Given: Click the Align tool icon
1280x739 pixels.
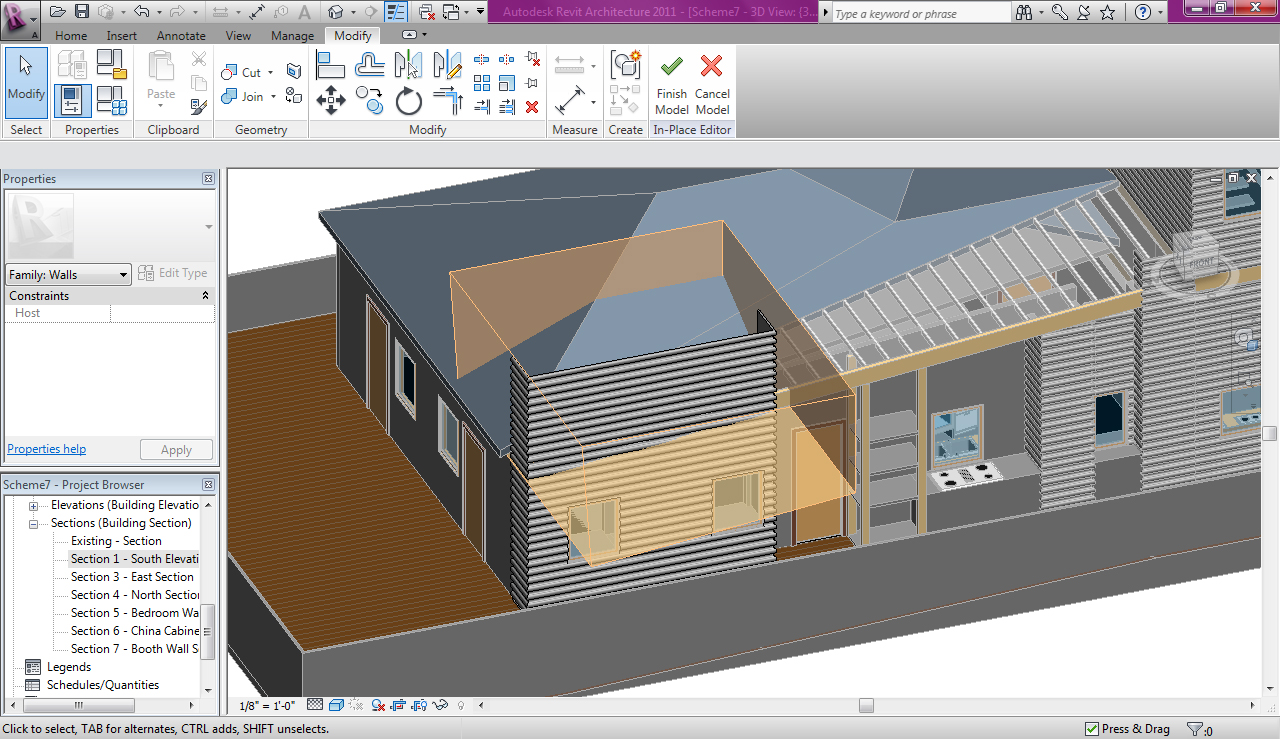Looking at the screenshot, I should click(331, 66).
